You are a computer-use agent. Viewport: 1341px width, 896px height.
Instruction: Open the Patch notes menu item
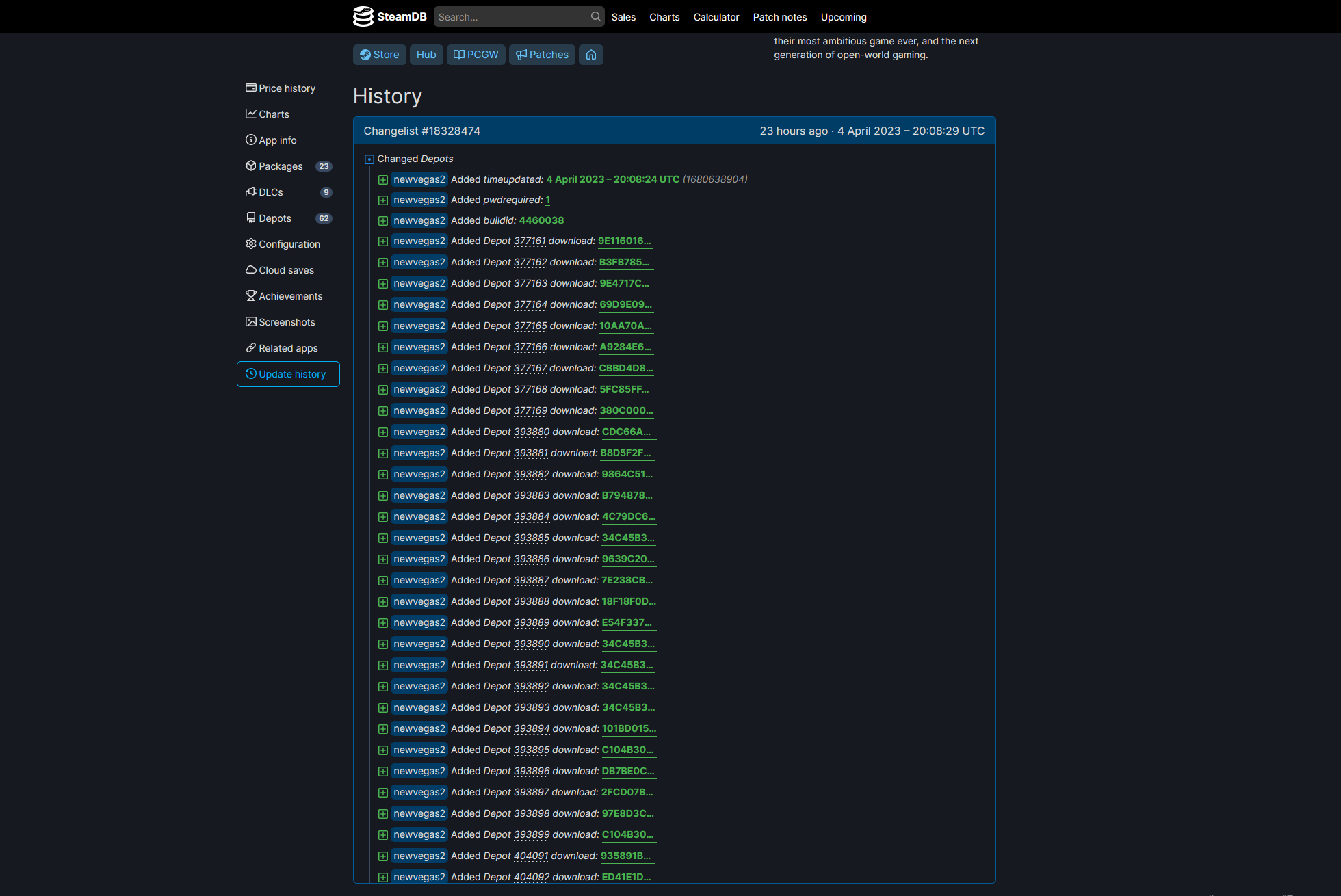tap(780, 17)
